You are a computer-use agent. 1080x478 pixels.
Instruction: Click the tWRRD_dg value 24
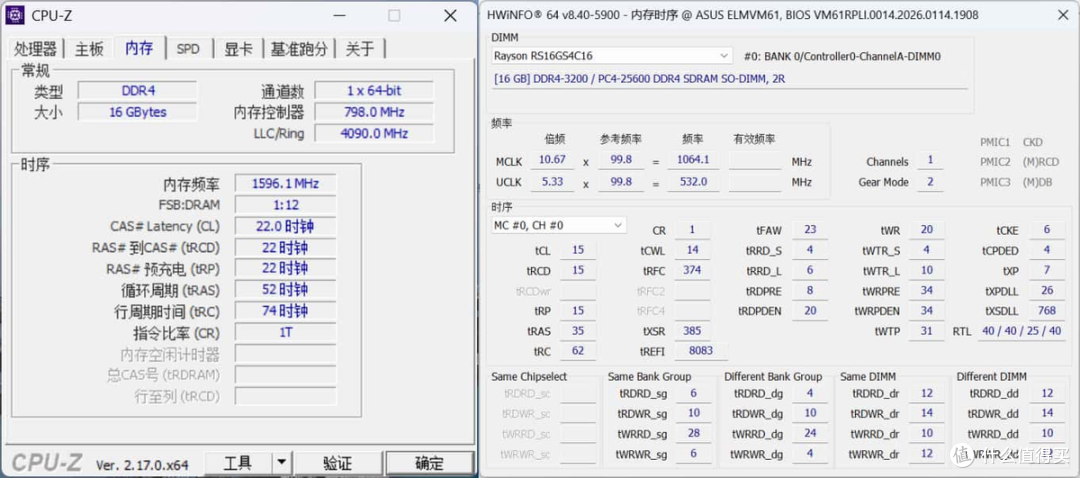click(x=810, y=433)
